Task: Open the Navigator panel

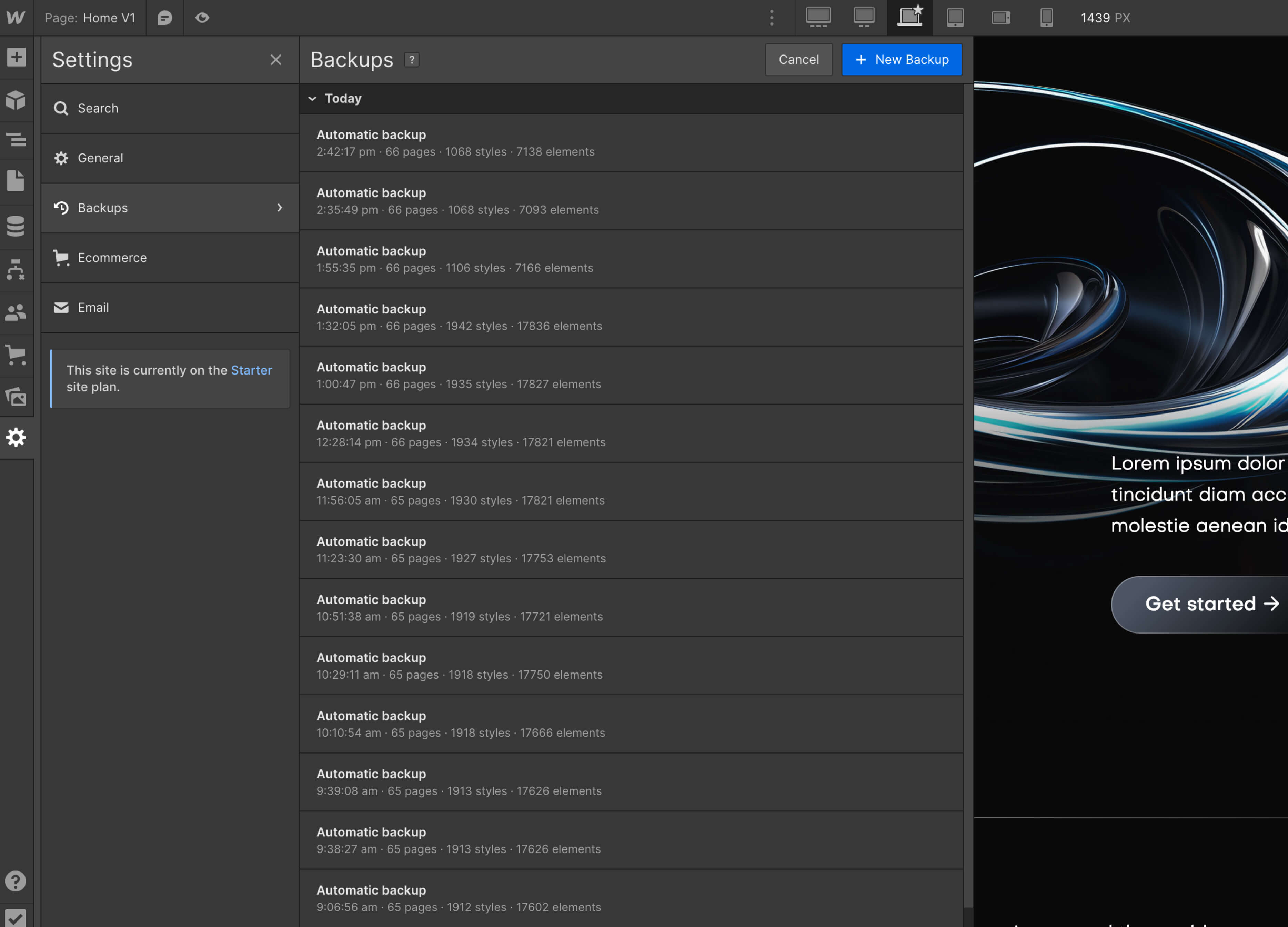Action: pyautogui.click(x=17, y=139)
